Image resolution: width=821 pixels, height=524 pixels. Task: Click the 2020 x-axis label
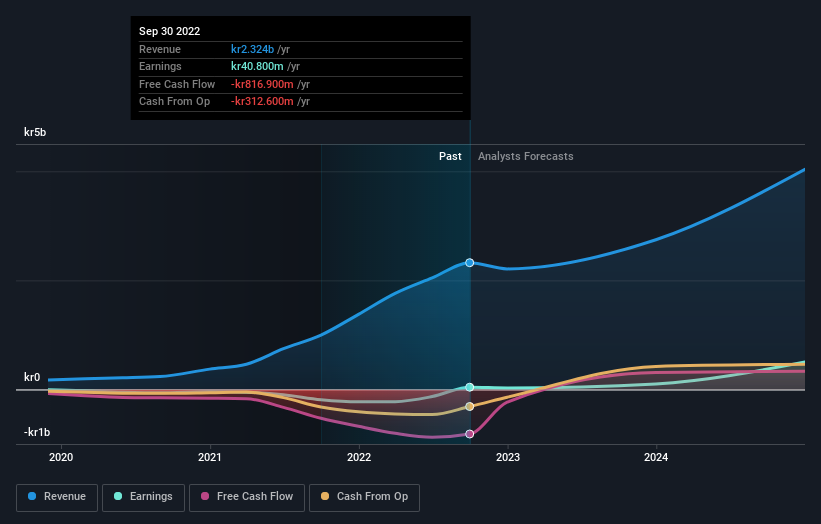pos(61,458)
